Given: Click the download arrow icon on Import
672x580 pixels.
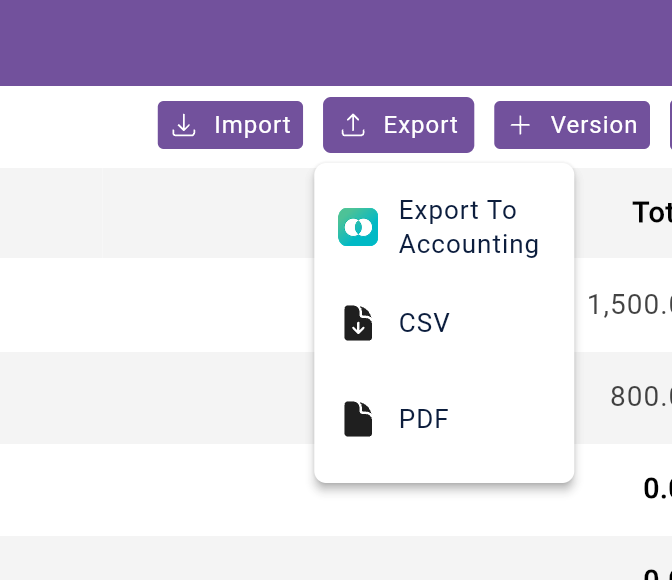Looking at the screenshot, I should point(184,125).
